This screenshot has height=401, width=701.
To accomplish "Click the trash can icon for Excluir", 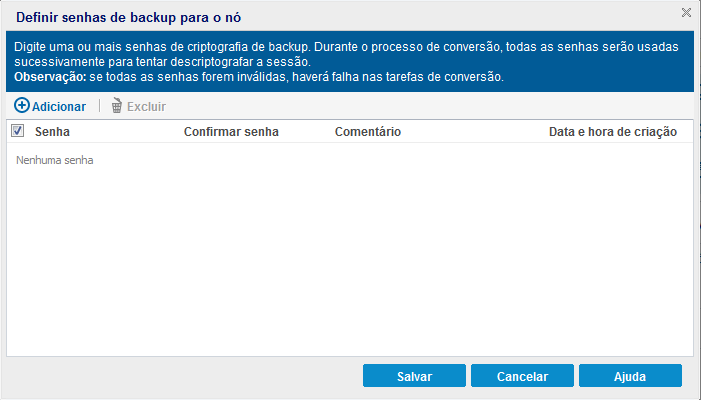I will pos(117,106).
